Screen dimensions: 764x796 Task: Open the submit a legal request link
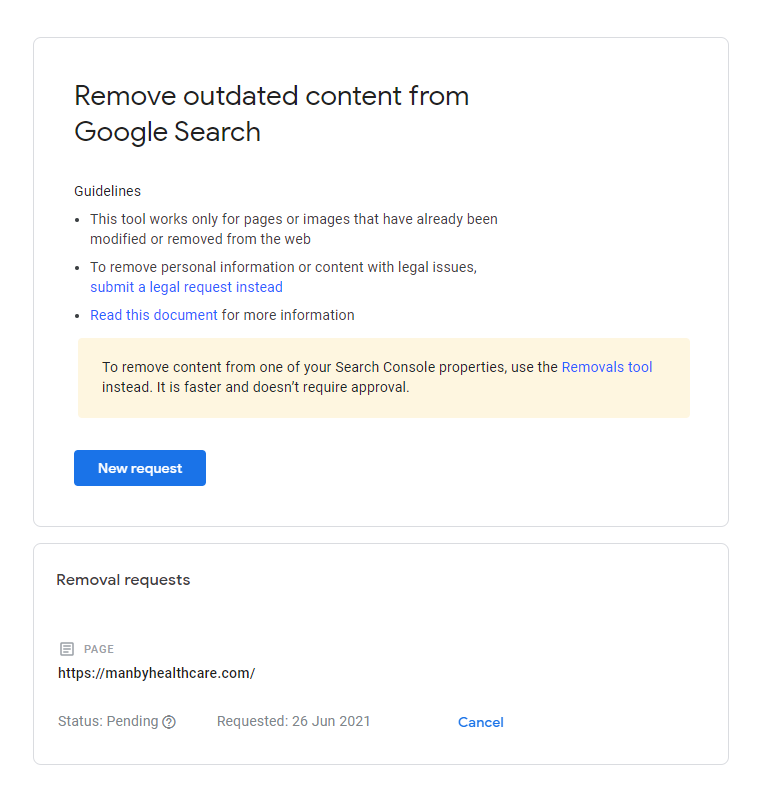[186, 287]
